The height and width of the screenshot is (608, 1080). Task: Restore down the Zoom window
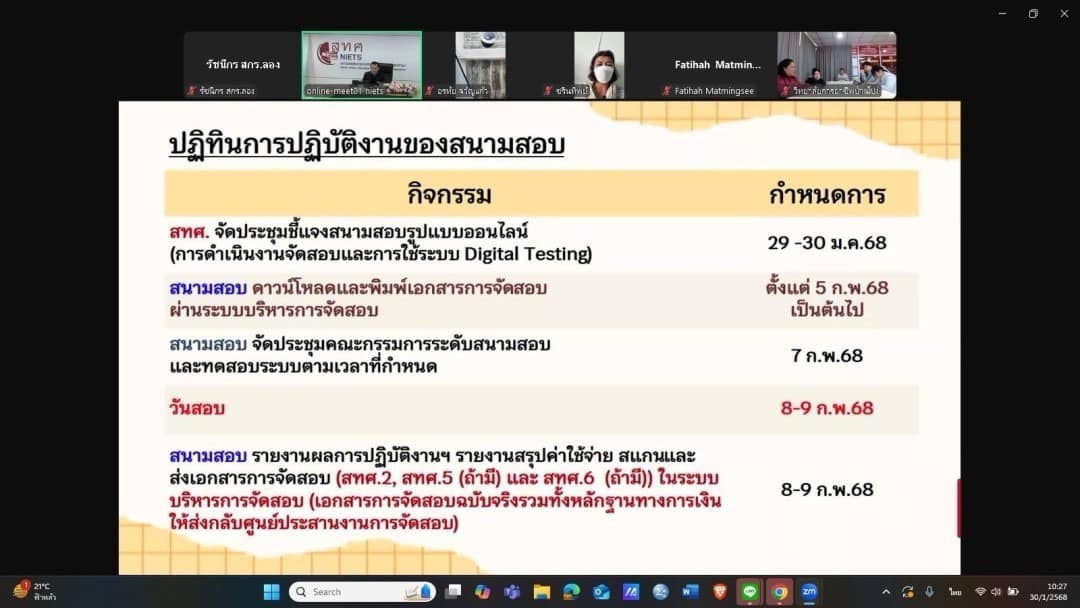[x=1033, y=13]
